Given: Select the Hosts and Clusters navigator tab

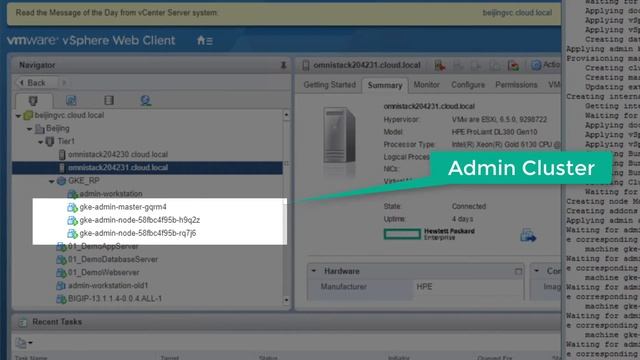Looking at the screenshot, I should pyautogui.click(x=33, y=100).
